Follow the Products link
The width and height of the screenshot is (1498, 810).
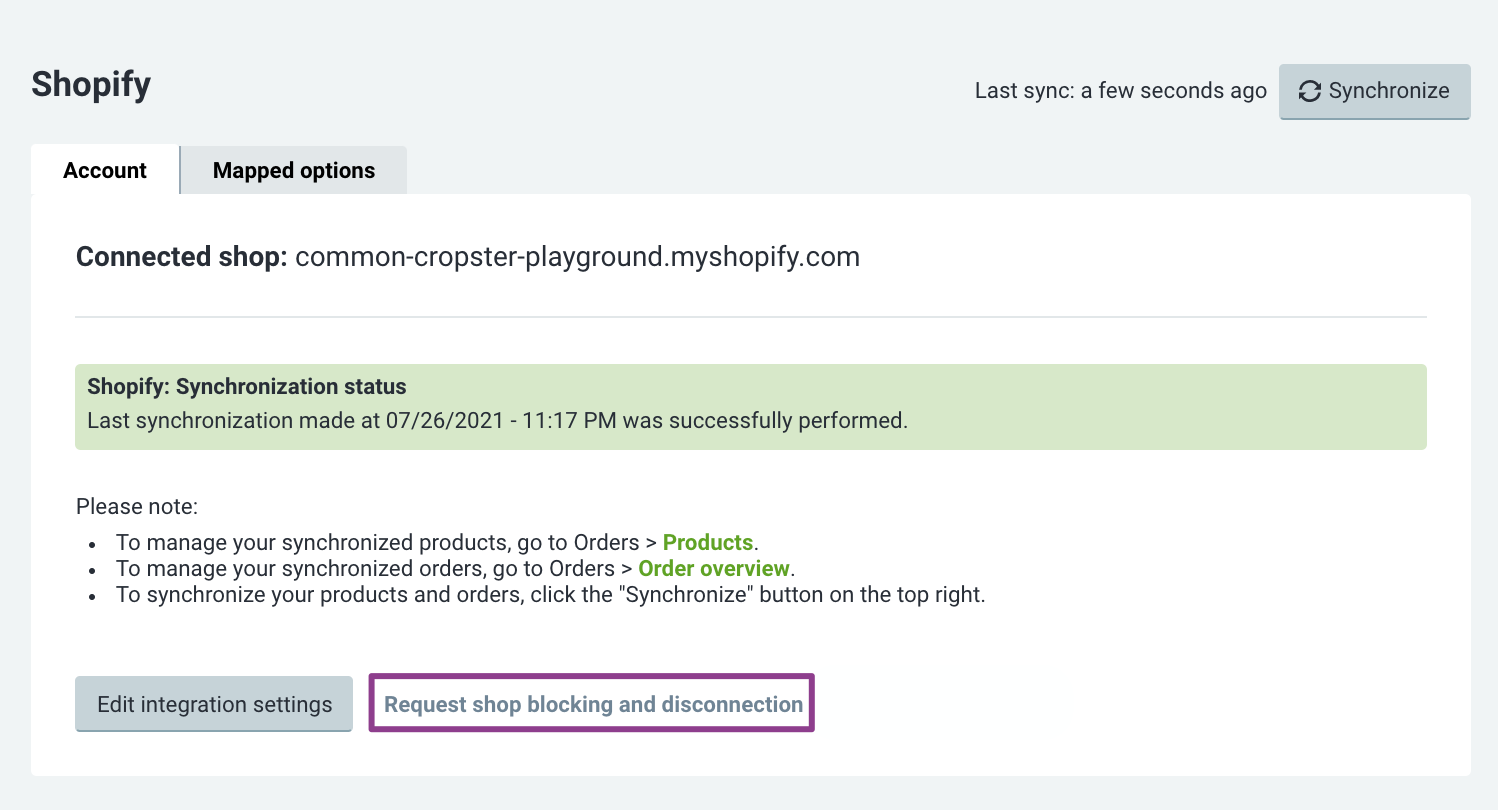[x=708, y=543]
